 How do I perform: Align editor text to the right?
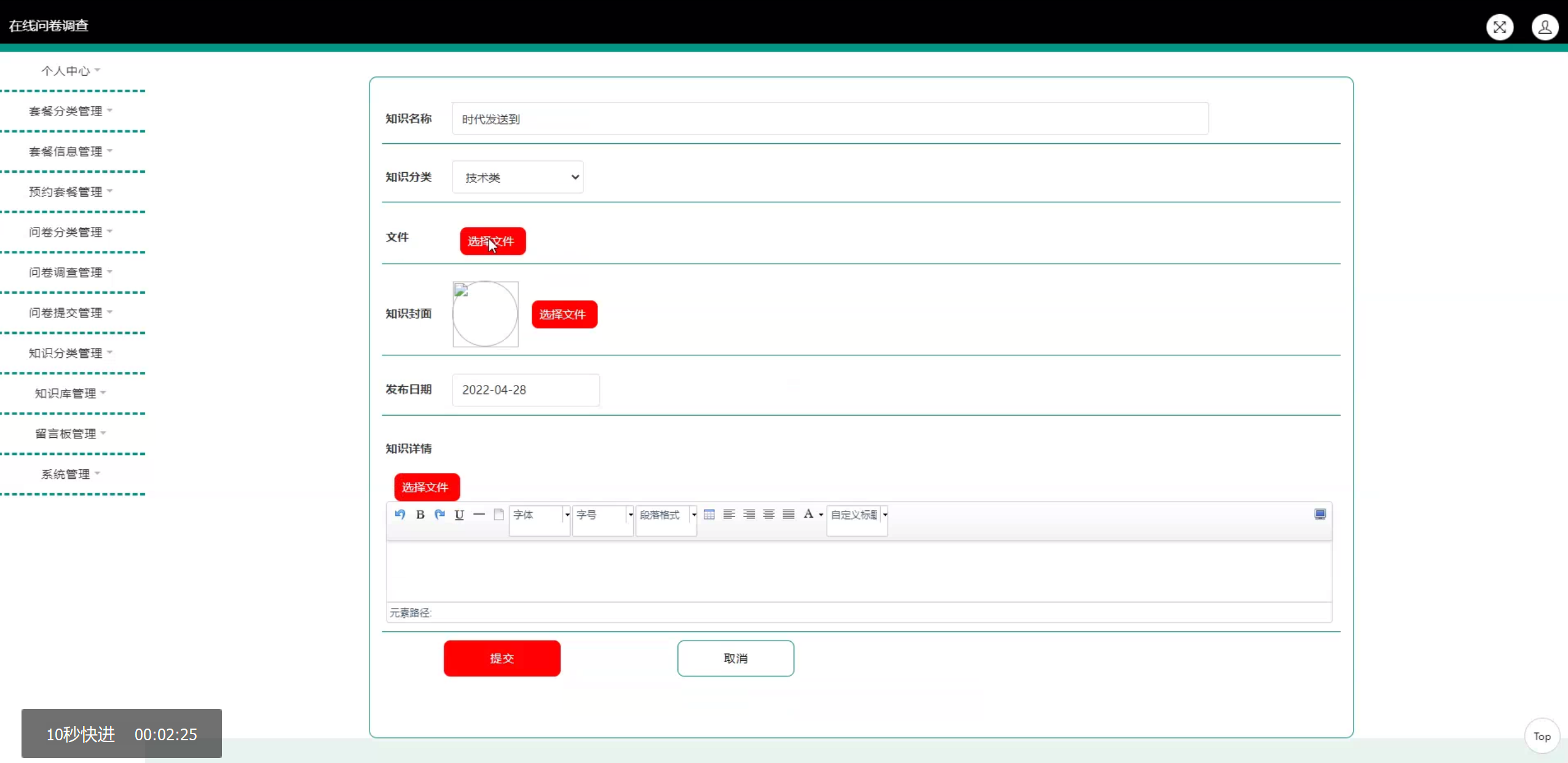coord(749,515)
